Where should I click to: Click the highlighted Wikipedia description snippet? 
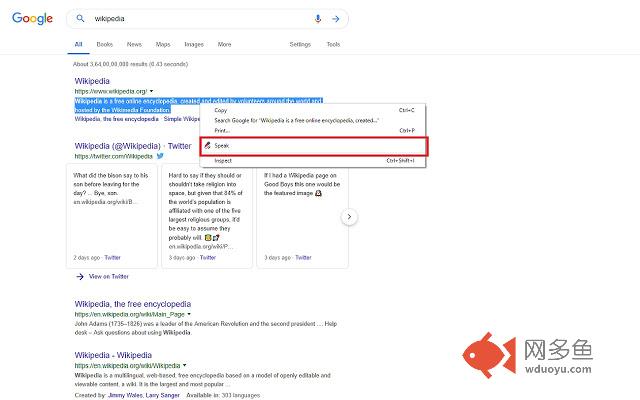[198, 105]
